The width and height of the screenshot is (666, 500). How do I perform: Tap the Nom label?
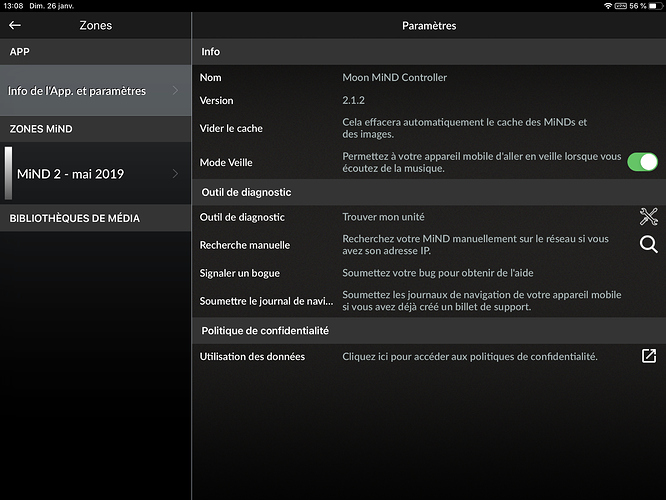pyautogui.click(x=210, y=77)
